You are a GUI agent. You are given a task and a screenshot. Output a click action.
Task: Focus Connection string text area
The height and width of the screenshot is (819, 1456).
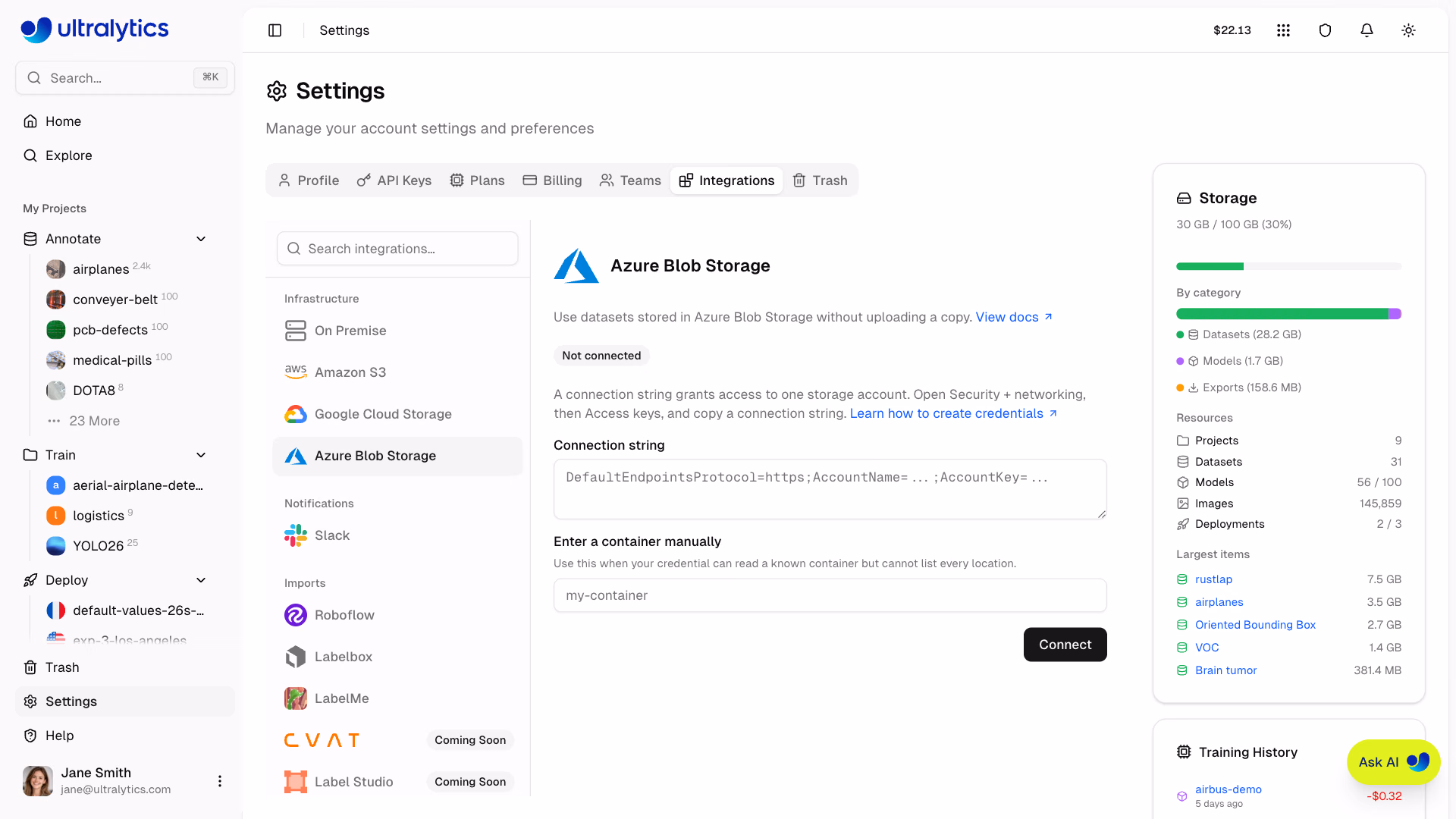830,489
